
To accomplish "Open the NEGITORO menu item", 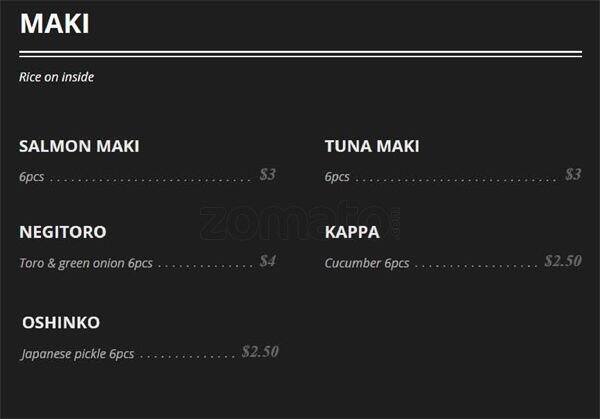I will click(62, 233).
